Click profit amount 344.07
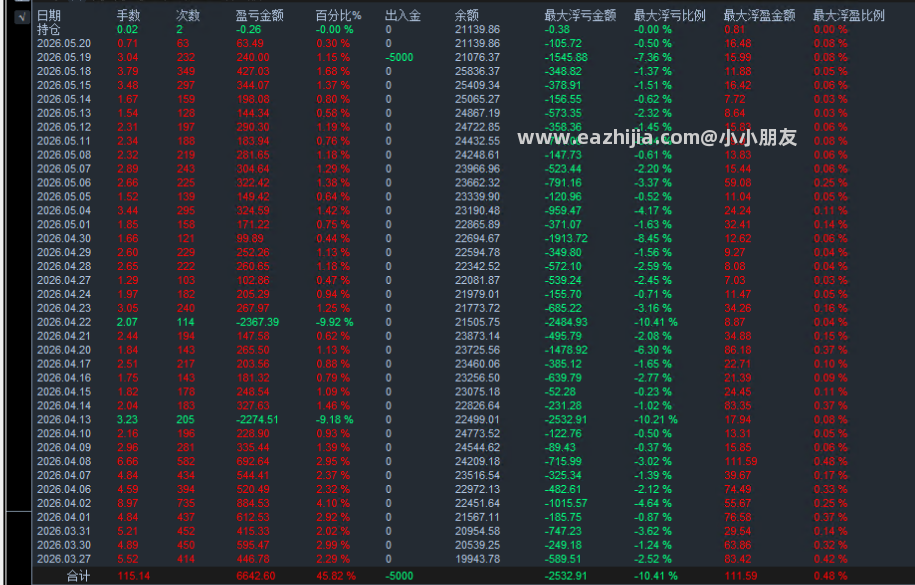The height and width of the screenshot is (585, 915). (253, 85)
